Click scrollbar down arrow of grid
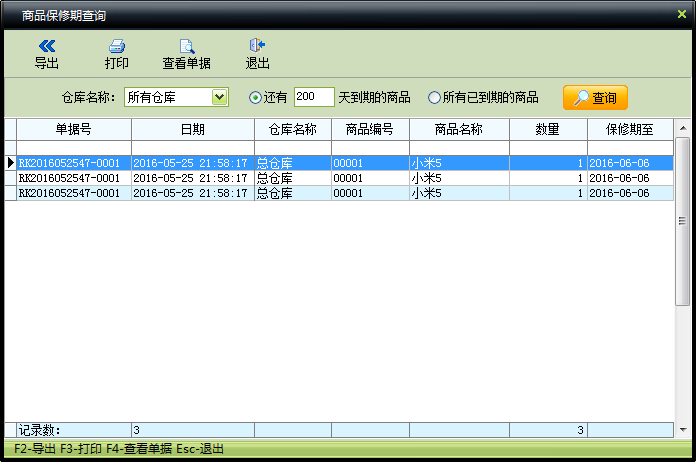The width and height of the screenshot is (696, 462). (x=683, y=429)
